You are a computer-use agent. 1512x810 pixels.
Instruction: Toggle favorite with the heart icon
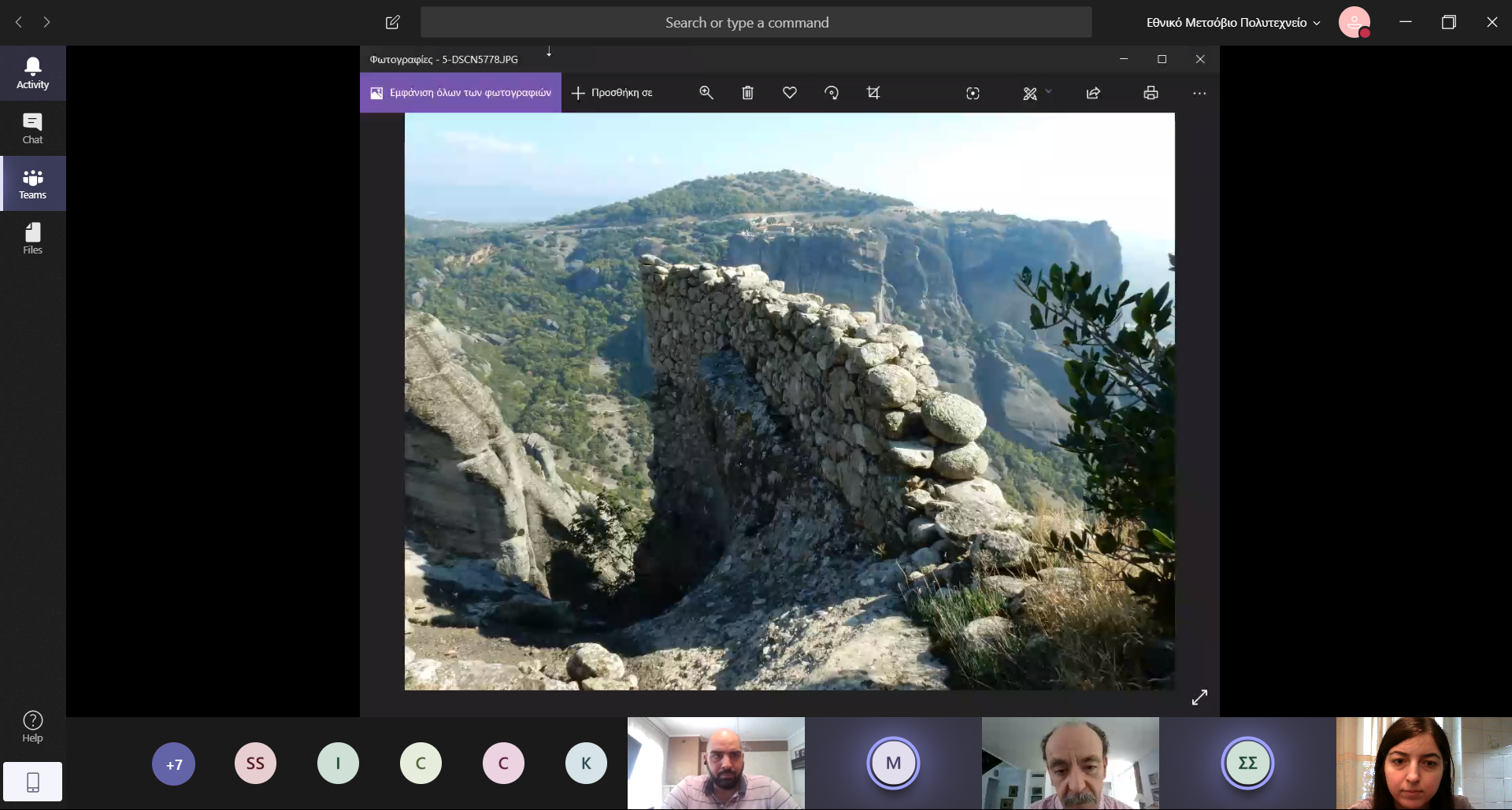point(789,93)
